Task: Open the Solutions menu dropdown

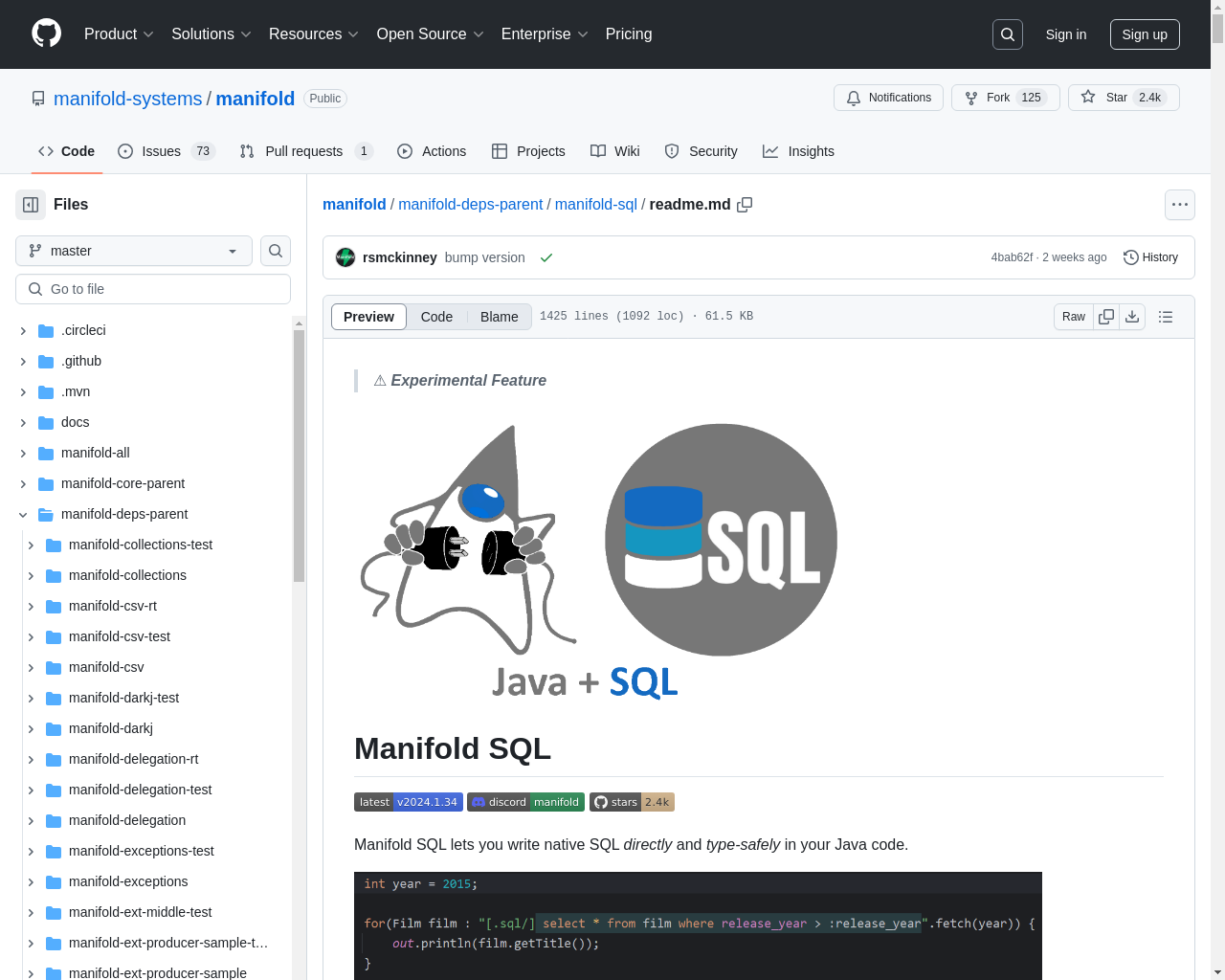Action: [x=212, y=34]
